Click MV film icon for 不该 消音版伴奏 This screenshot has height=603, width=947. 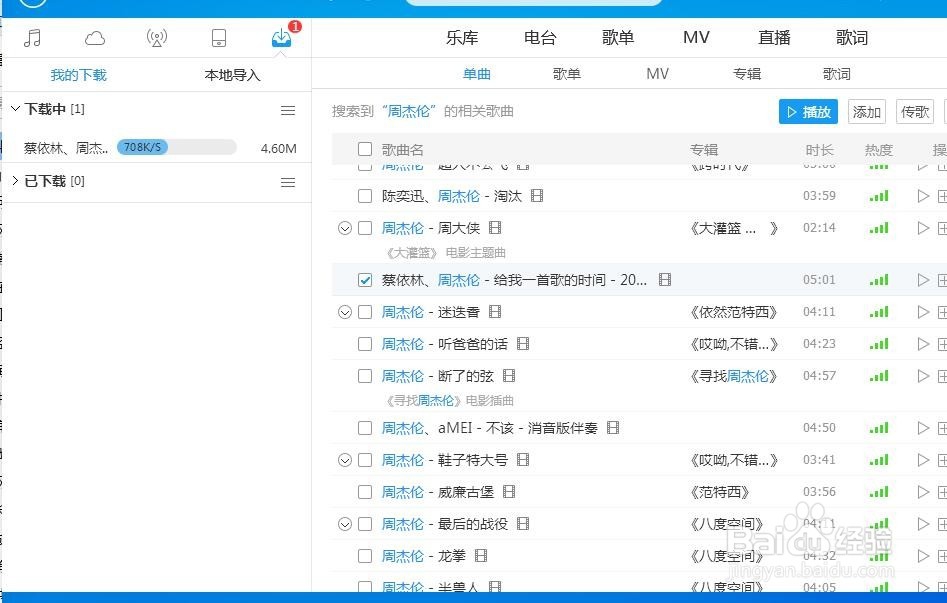613,428
